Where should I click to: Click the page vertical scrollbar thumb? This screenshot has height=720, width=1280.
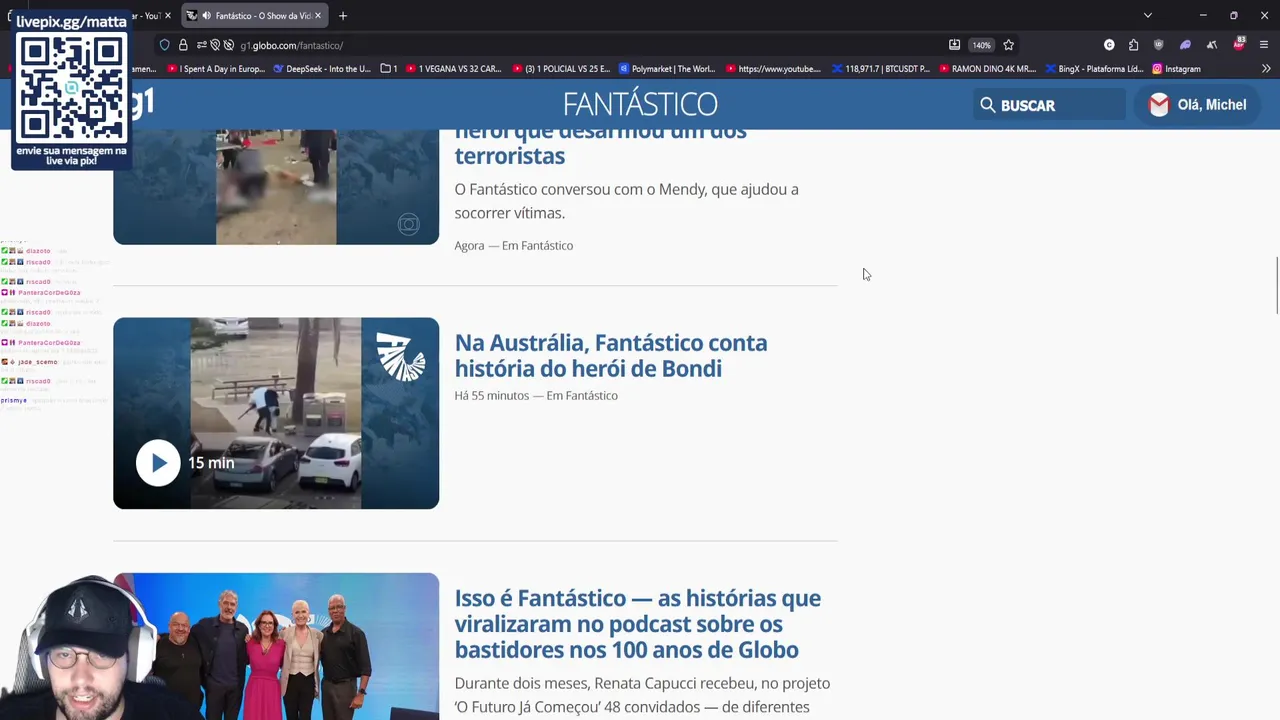1276,287
